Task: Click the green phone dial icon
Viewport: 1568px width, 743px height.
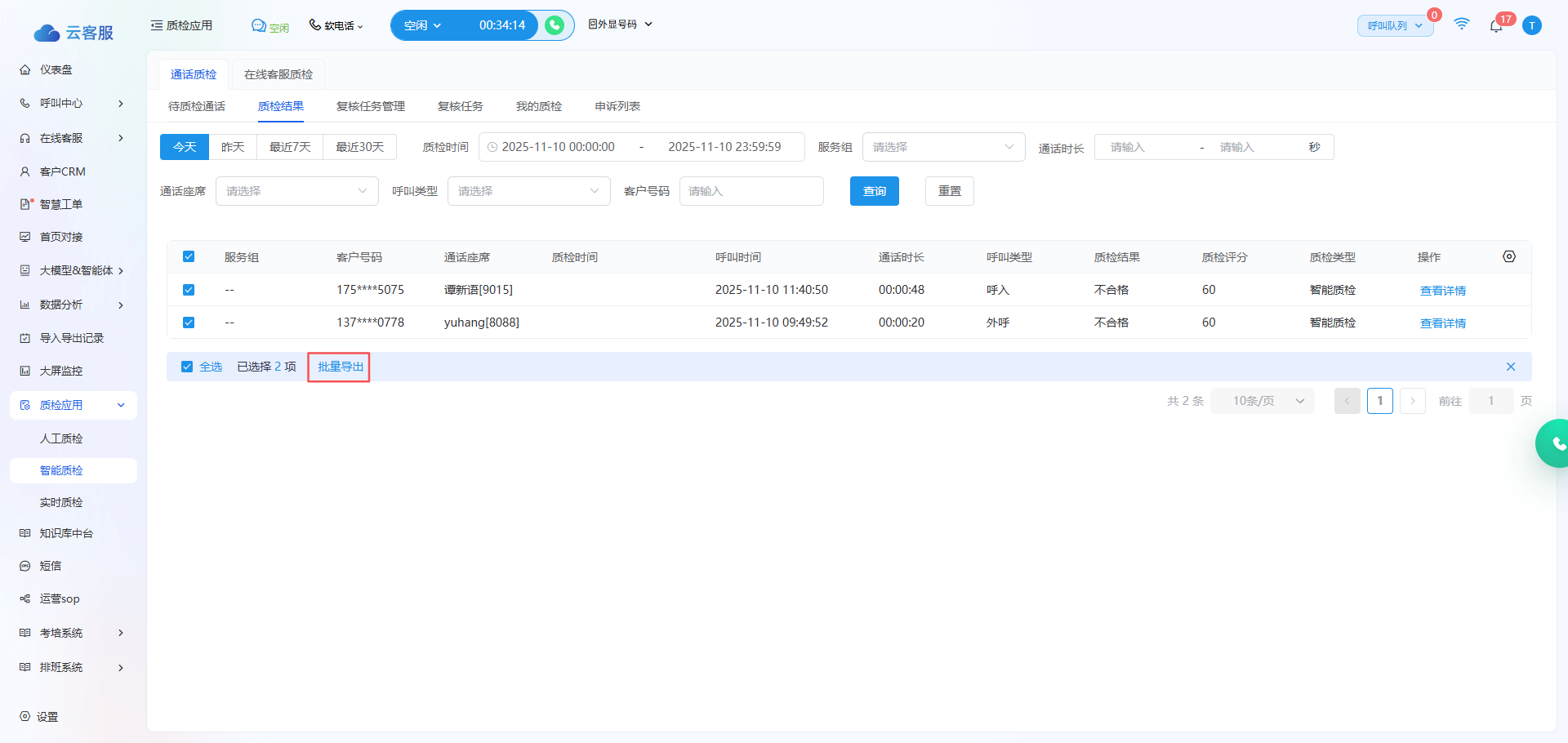Action: pos(555,25)
